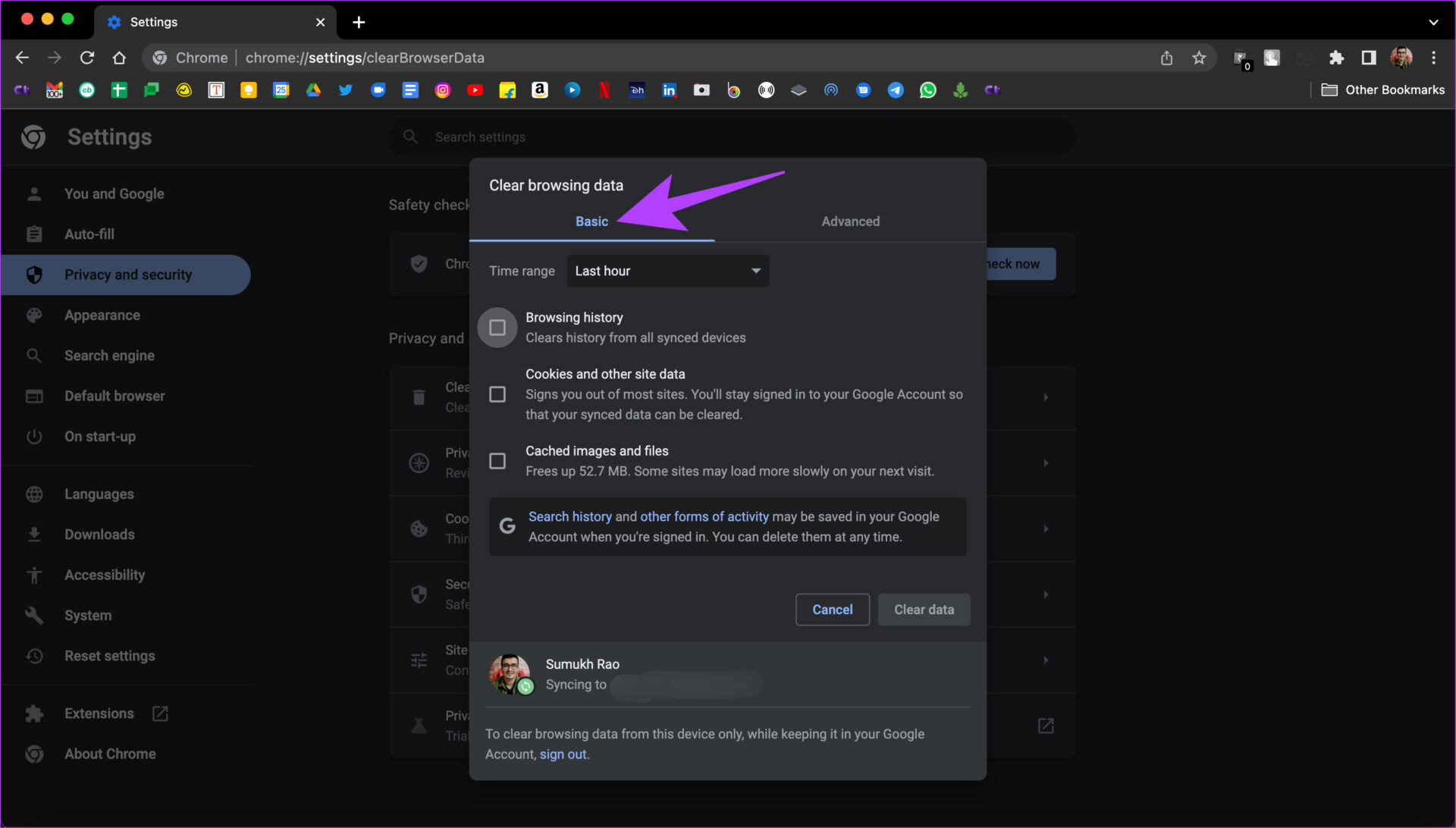Open the Extensions puzzle icon
The width and height of the screenshot is (1456, 828).
1336,58
